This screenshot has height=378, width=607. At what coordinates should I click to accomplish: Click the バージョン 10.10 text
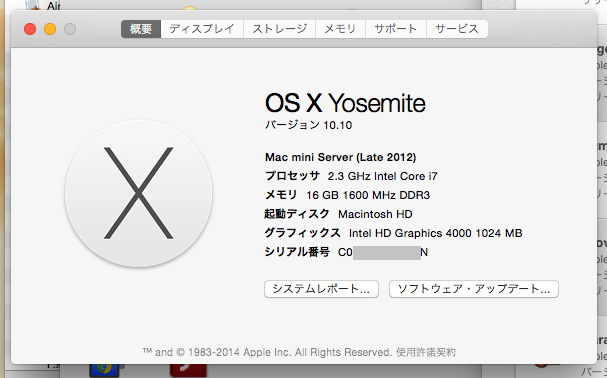tap(309, 125)
